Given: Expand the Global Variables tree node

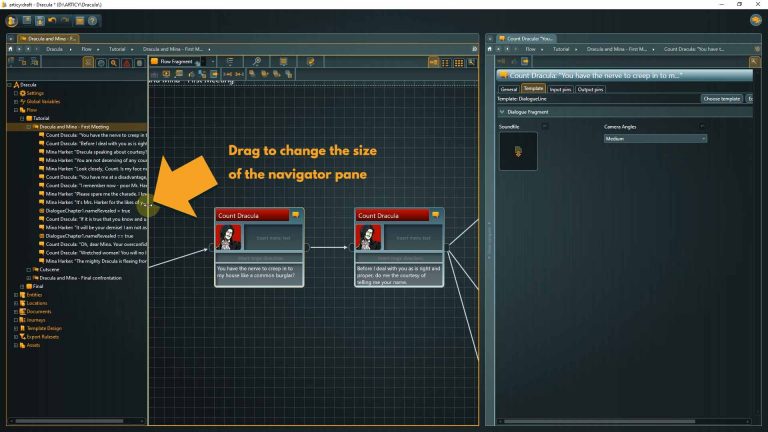Looking at the screenshot, I should pyautogui.click(x=16, y=101).
